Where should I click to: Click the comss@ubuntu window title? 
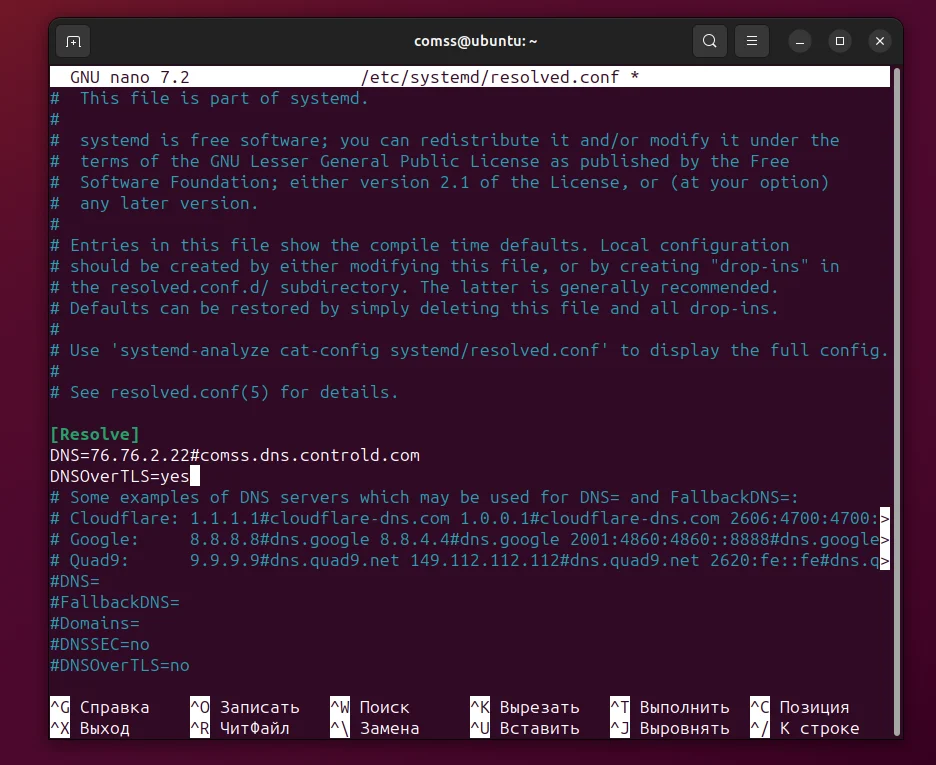[476, 41]
